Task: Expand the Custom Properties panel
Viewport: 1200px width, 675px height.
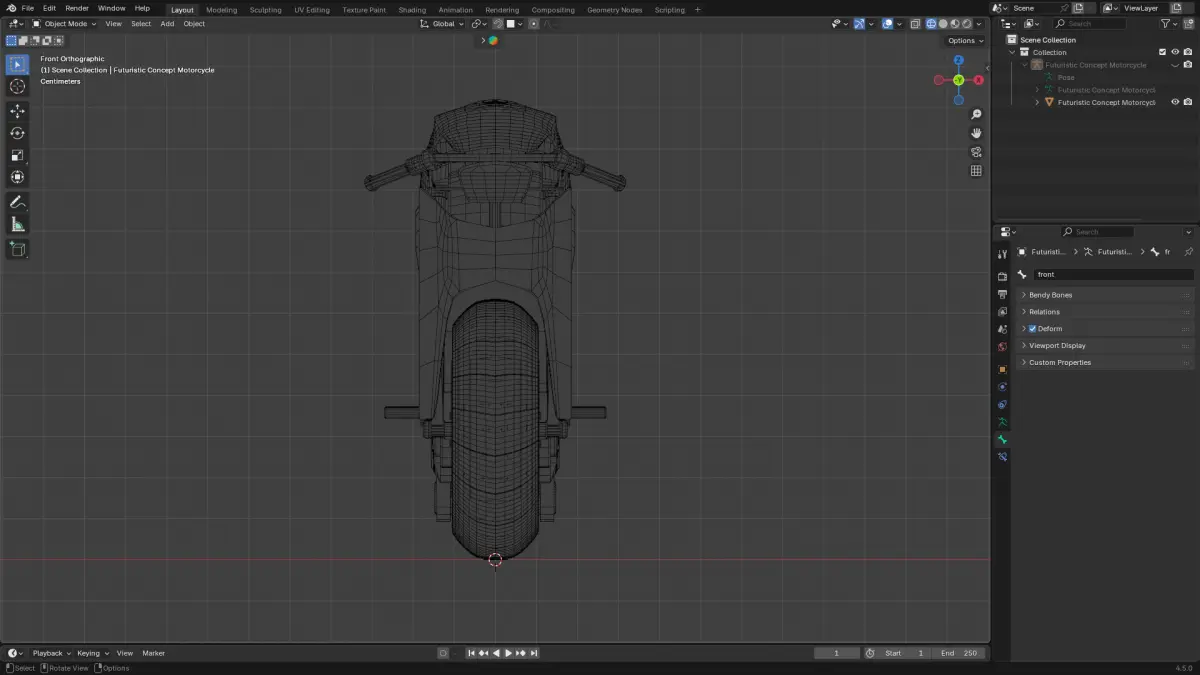Action: coord(1105,363)
